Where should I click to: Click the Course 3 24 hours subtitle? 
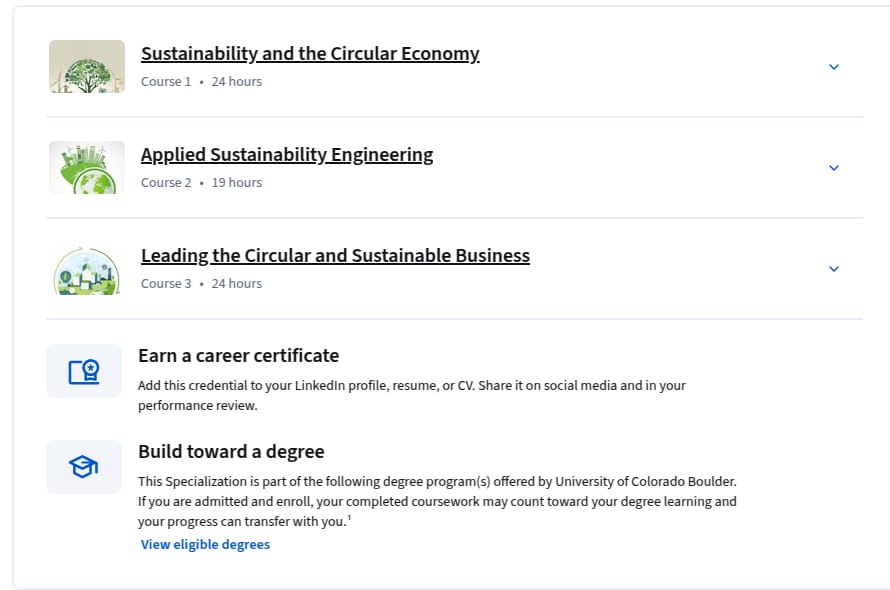(x=201, y=284)
